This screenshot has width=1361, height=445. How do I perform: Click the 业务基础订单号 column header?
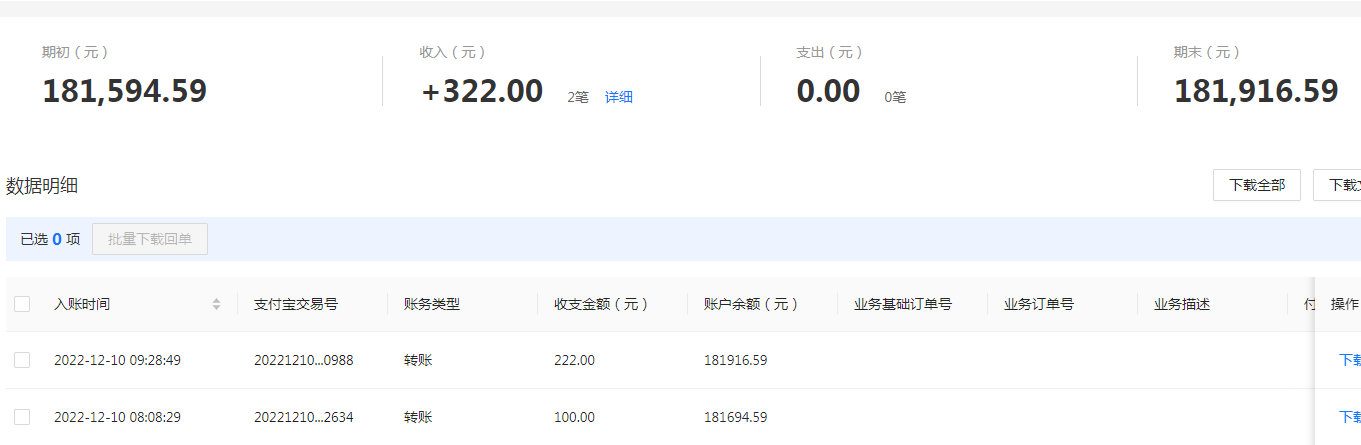(x=903, y=304)
